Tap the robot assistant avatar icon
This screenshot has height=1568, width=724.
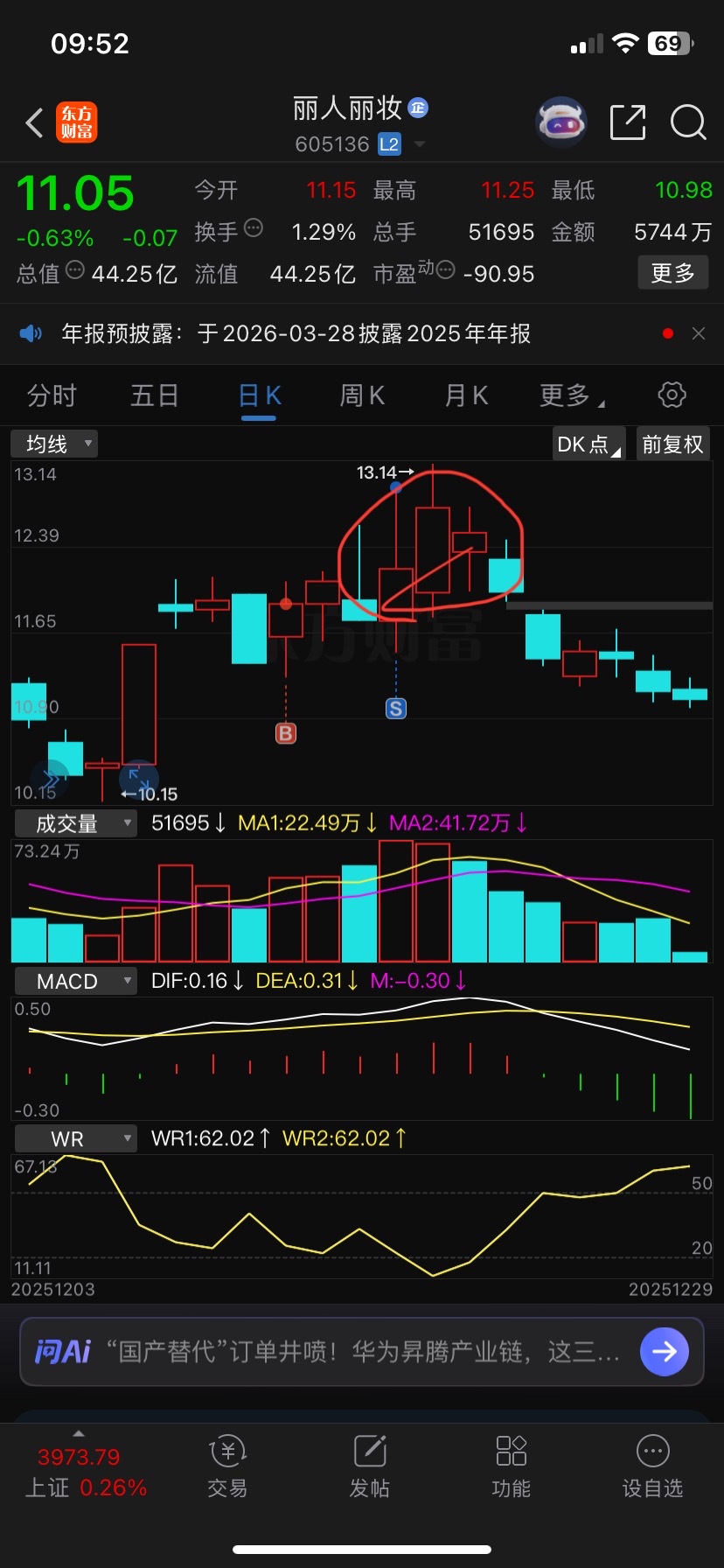click(x=560, y=122)
